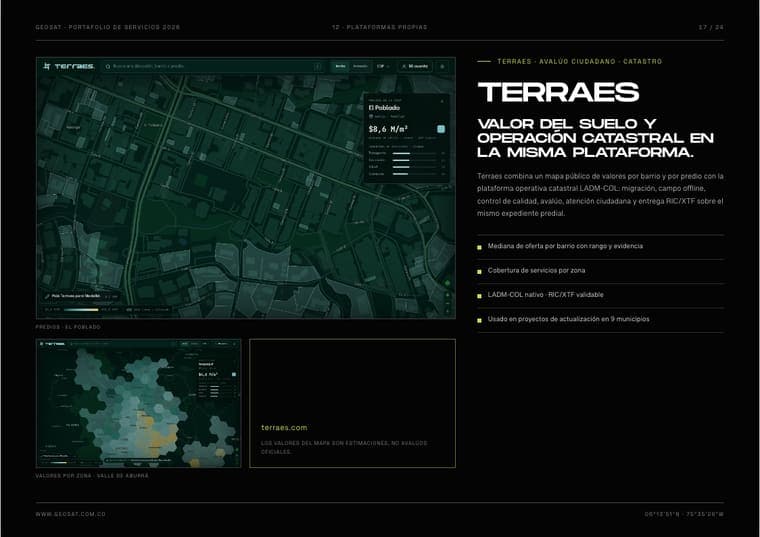The image size is (760, 537).
Task: Focus the Terraes map search field
Action: click(x=213, y=66)
